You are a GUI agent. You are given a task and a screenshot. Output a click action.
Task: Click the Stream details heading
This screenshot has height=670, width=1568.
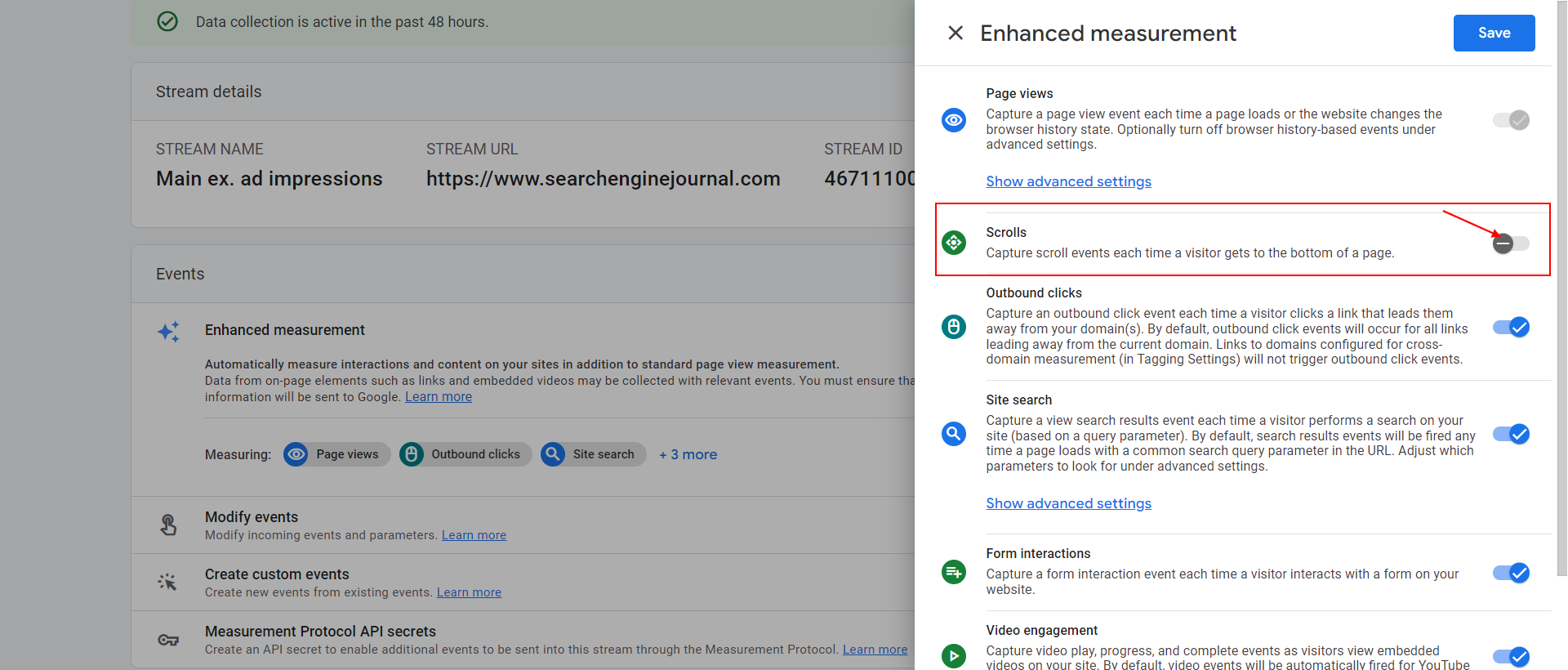209,92
